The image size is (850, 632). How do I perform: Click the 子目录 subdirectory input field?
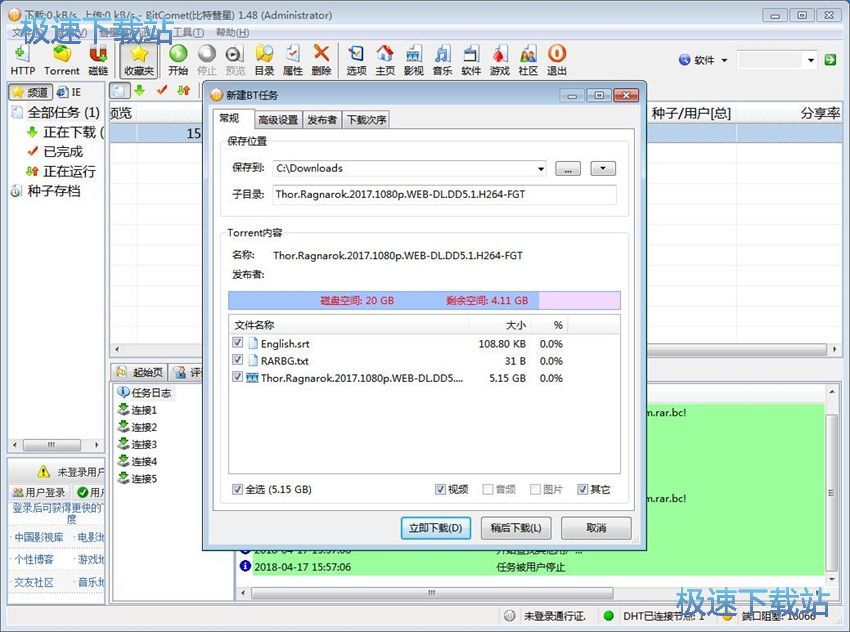[444, 194]
